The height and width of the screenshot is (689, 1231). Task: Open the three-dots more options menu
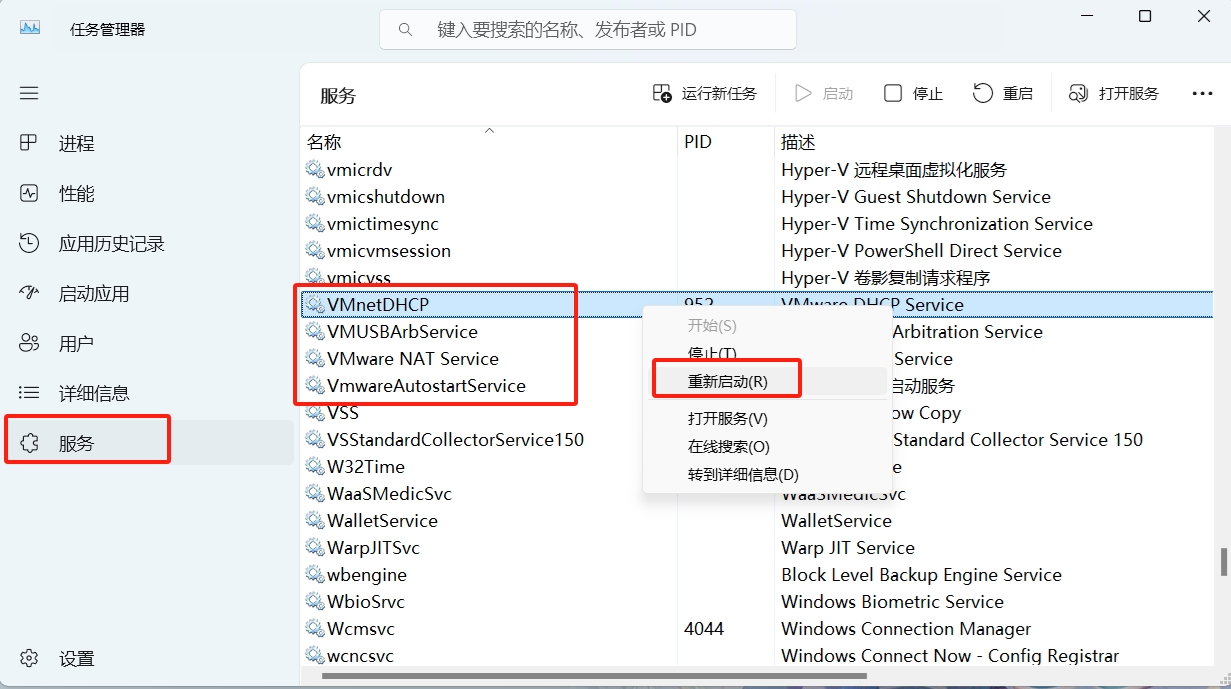tap(1202, 93)
